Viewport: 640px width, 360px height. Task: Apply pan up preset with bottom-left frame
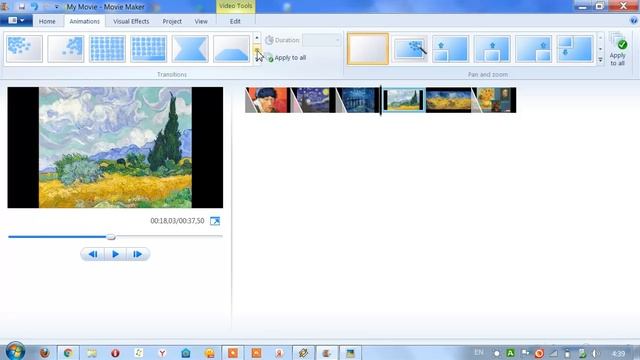click(x=451, y=49)
